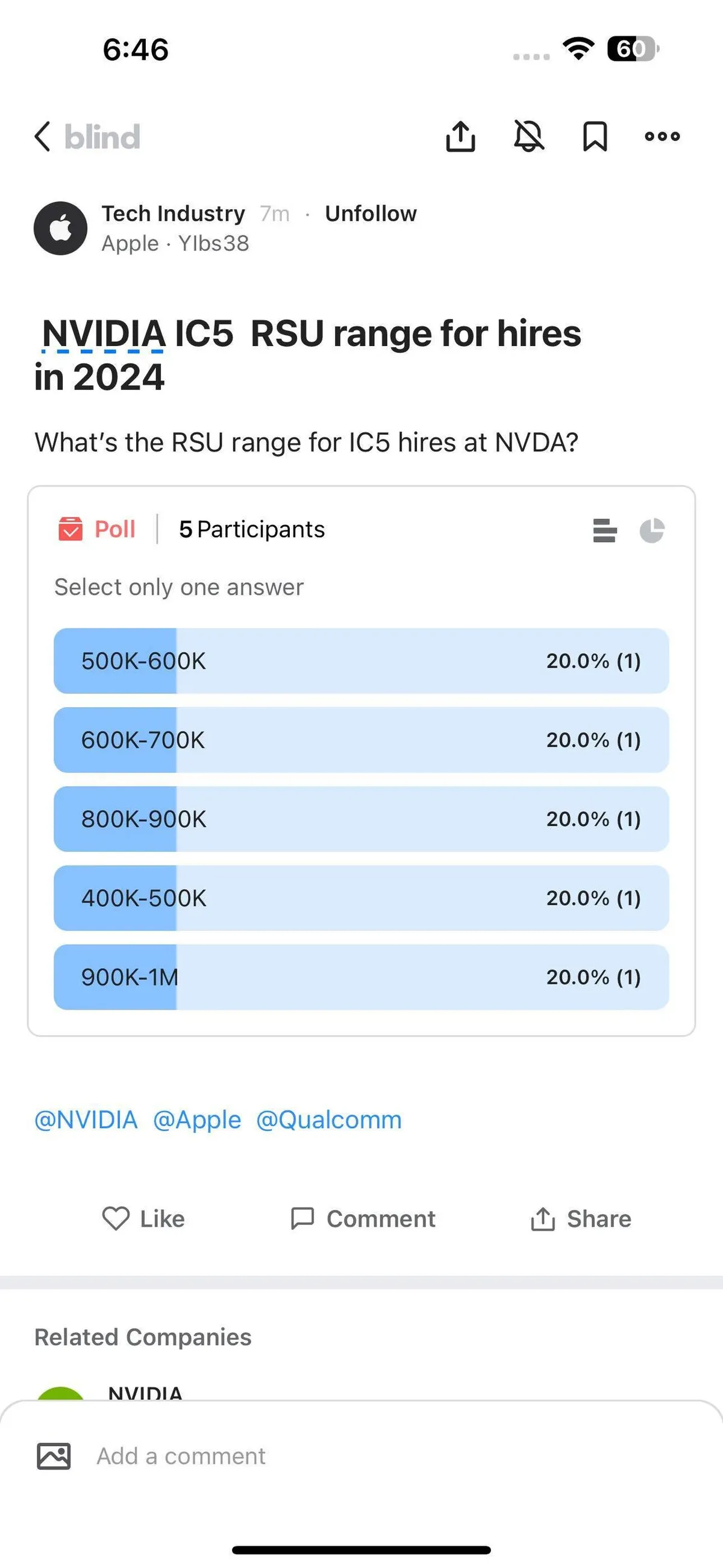The width and height of the screenshot is (723, 1568).
Task: Tap the back chevron arrow
Action: tap(43, 136)
